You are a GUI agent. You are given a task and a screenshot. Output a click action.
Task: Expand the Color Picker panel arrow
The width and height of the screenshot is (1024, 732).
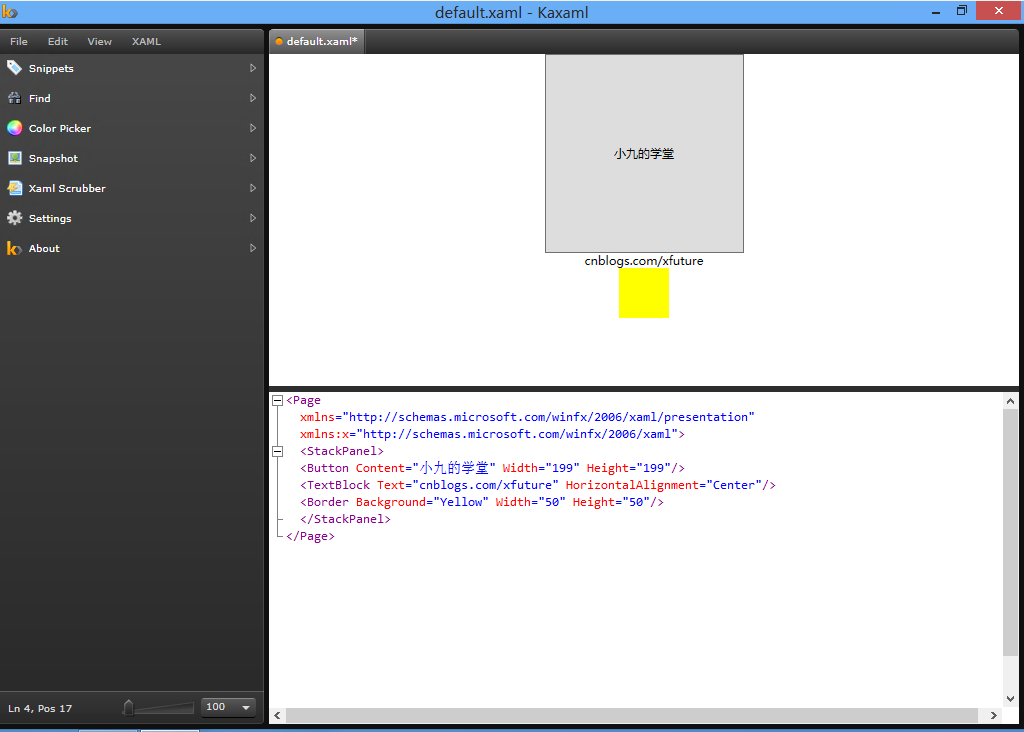[x=253, y=128]
